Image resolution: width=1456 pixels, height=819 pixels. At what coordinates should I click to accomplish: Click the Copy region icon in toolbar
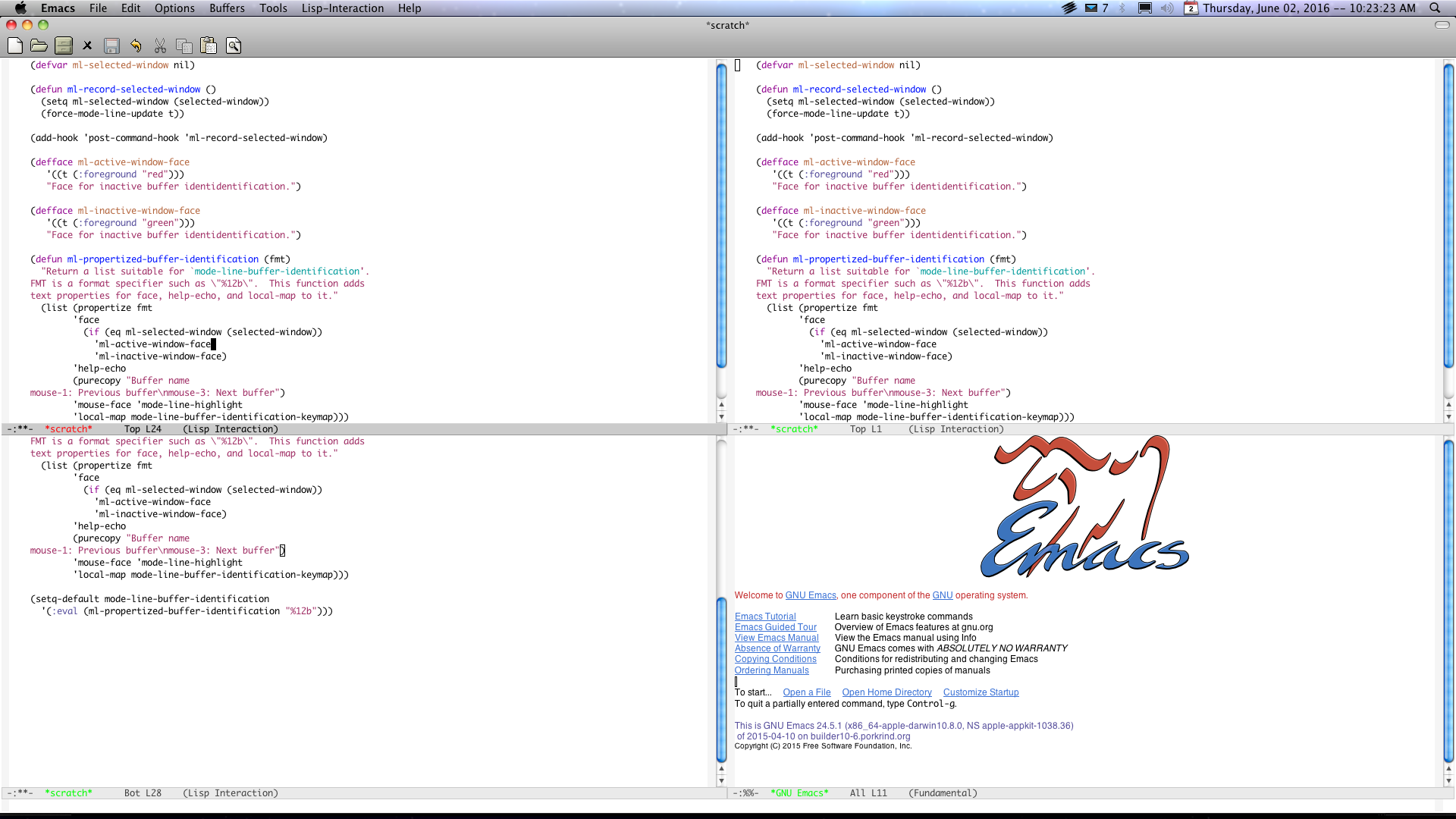coord(185,46)
